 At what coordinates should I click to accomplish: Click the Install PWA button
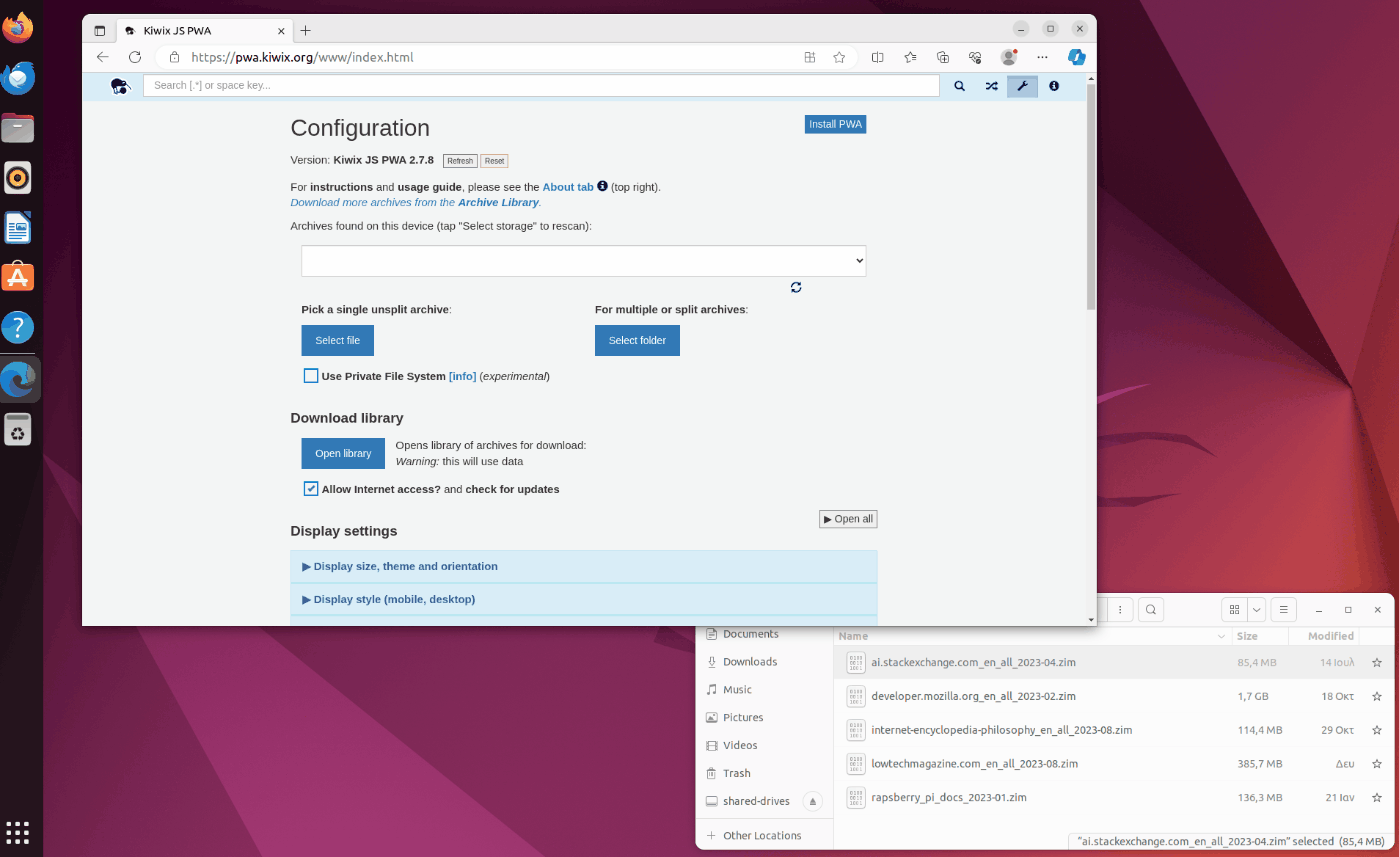(835, 124)
